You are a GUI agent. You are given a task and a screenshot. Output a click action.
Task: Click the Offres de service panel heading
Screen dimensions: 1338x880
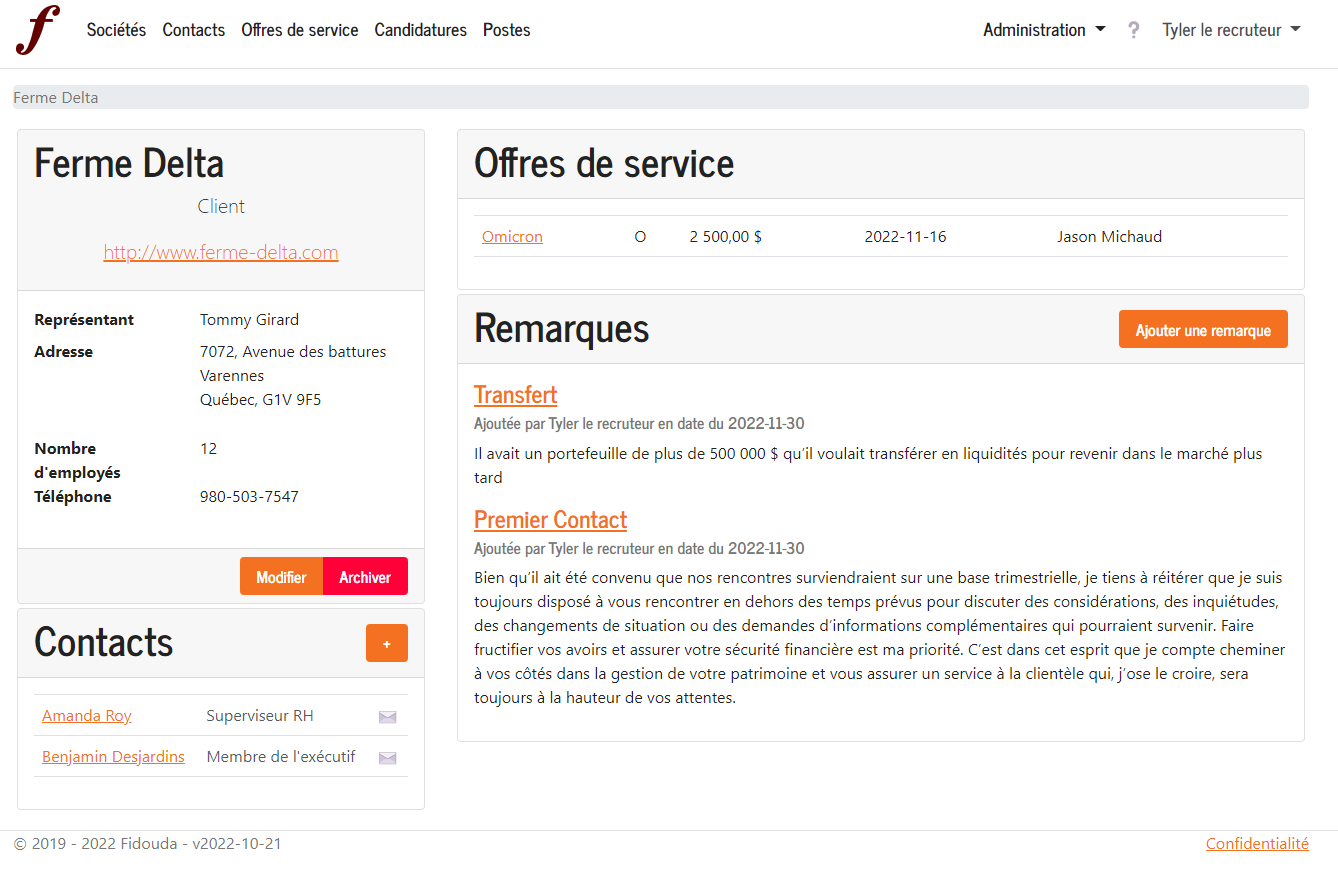604,163
